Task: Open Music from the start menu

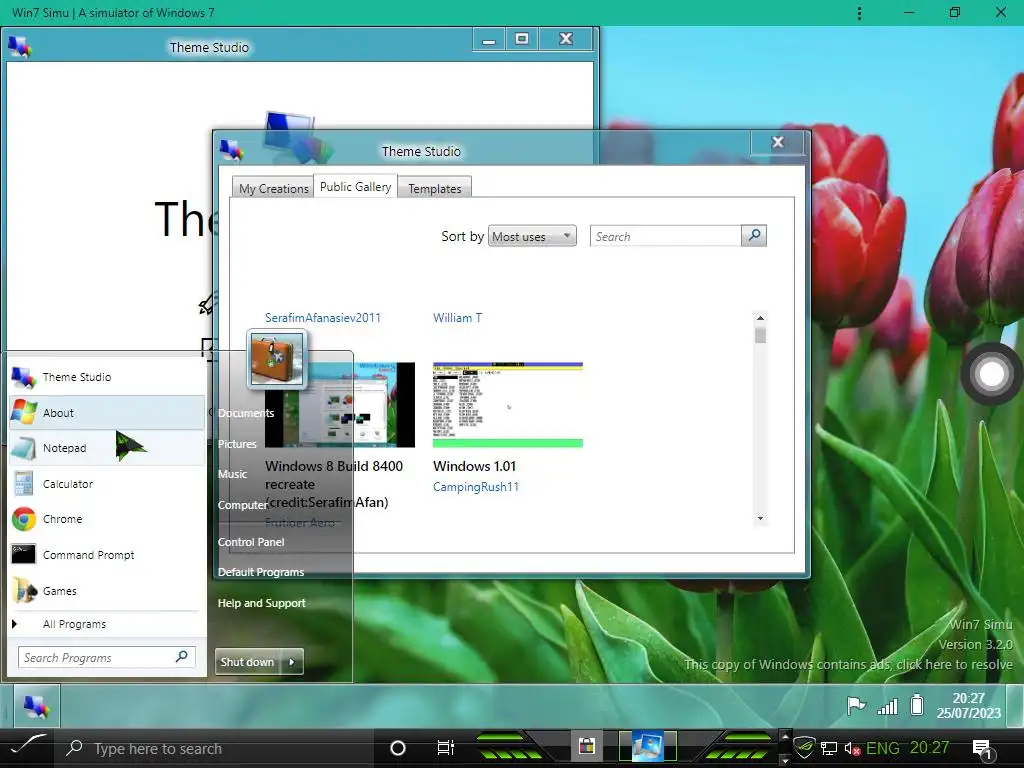Action: pyautogui.click(x=232, y=474)
